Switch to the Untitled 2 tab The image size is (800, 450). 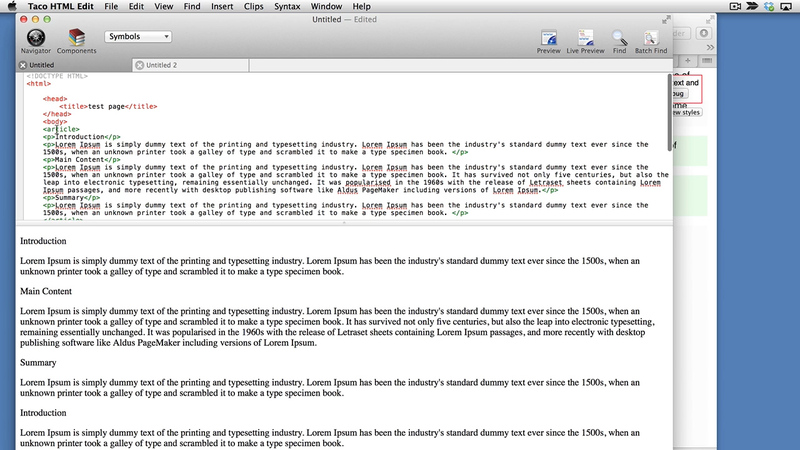point(191,65)
